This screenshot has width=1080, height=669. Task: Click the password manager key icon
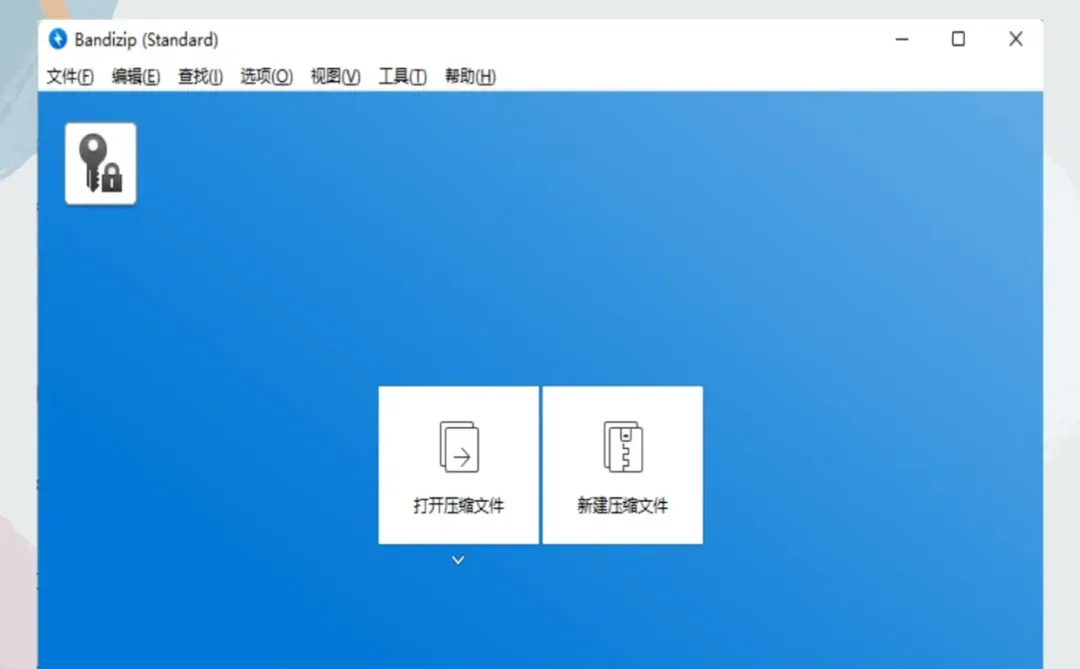tap(99, 162)
